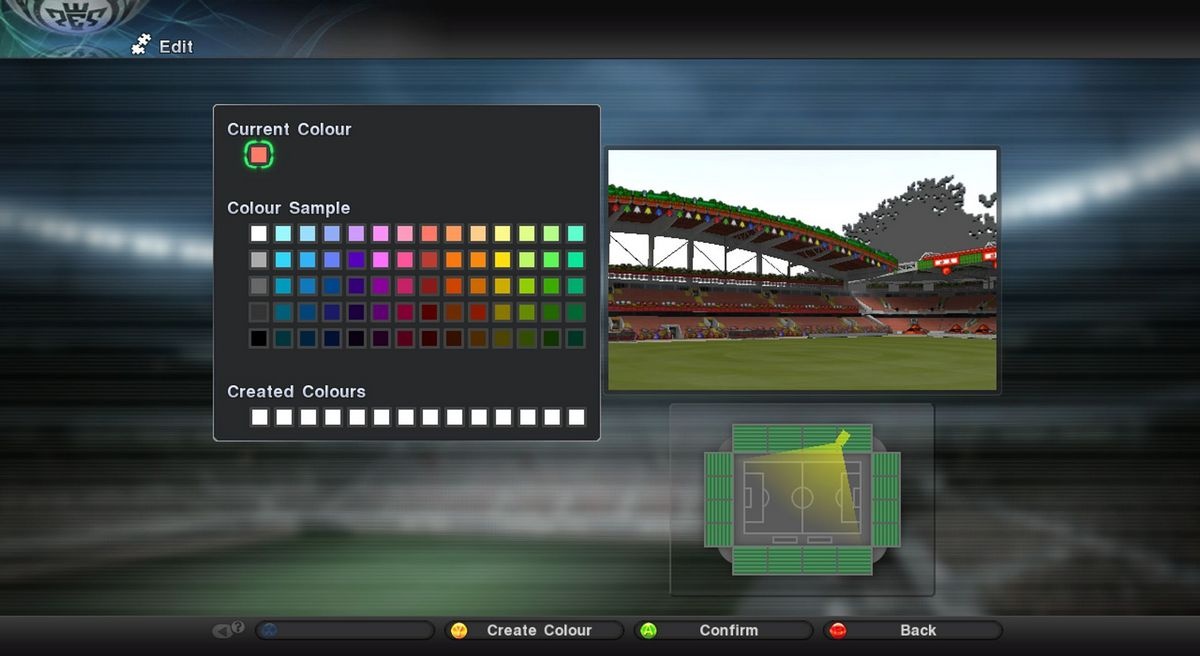Choose the light gray swatch below white
This screenshot has width=1200, height=656.
(259, 259)
